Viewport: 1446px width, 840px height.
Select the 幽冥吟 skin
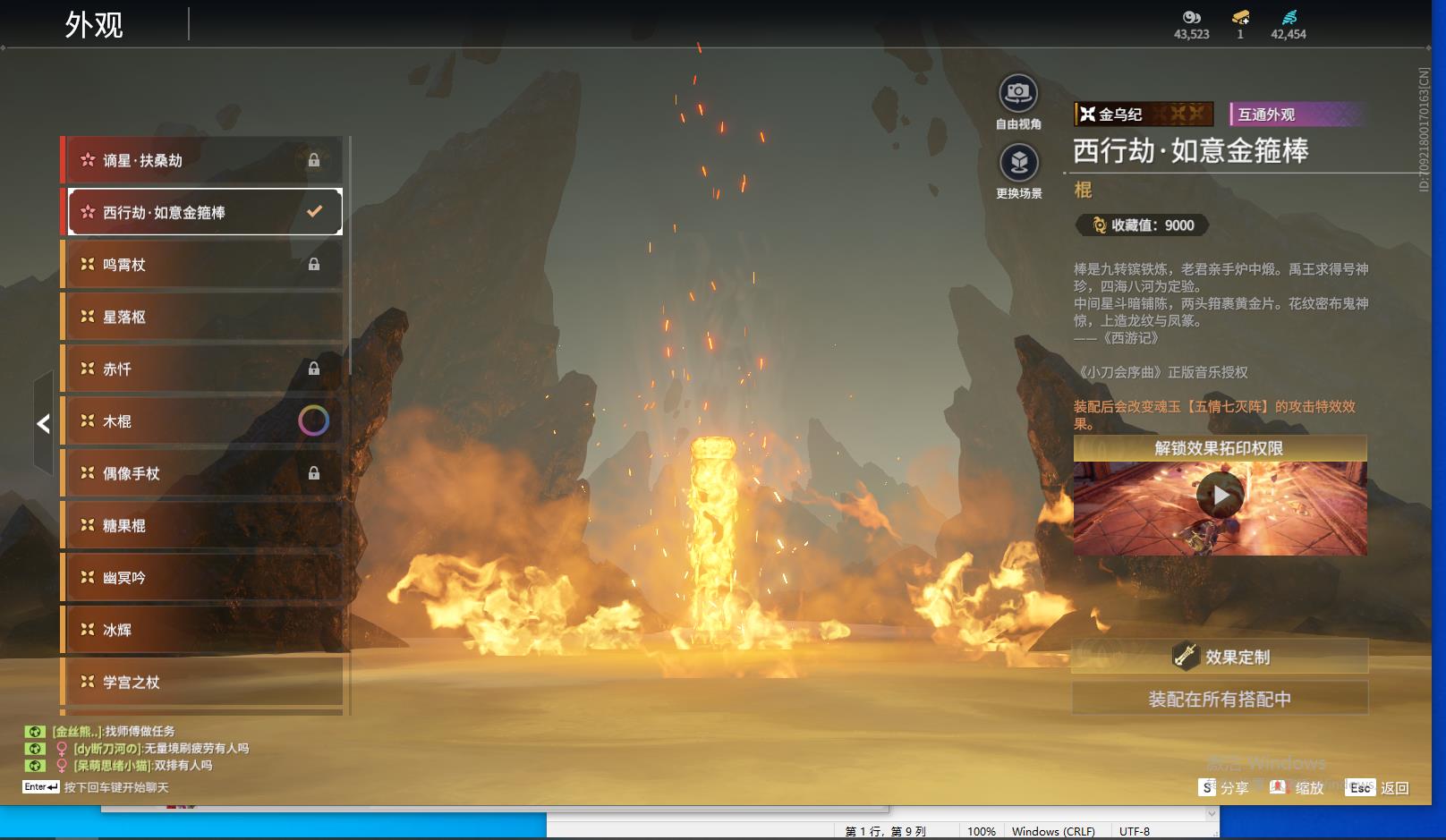[202, 578]
